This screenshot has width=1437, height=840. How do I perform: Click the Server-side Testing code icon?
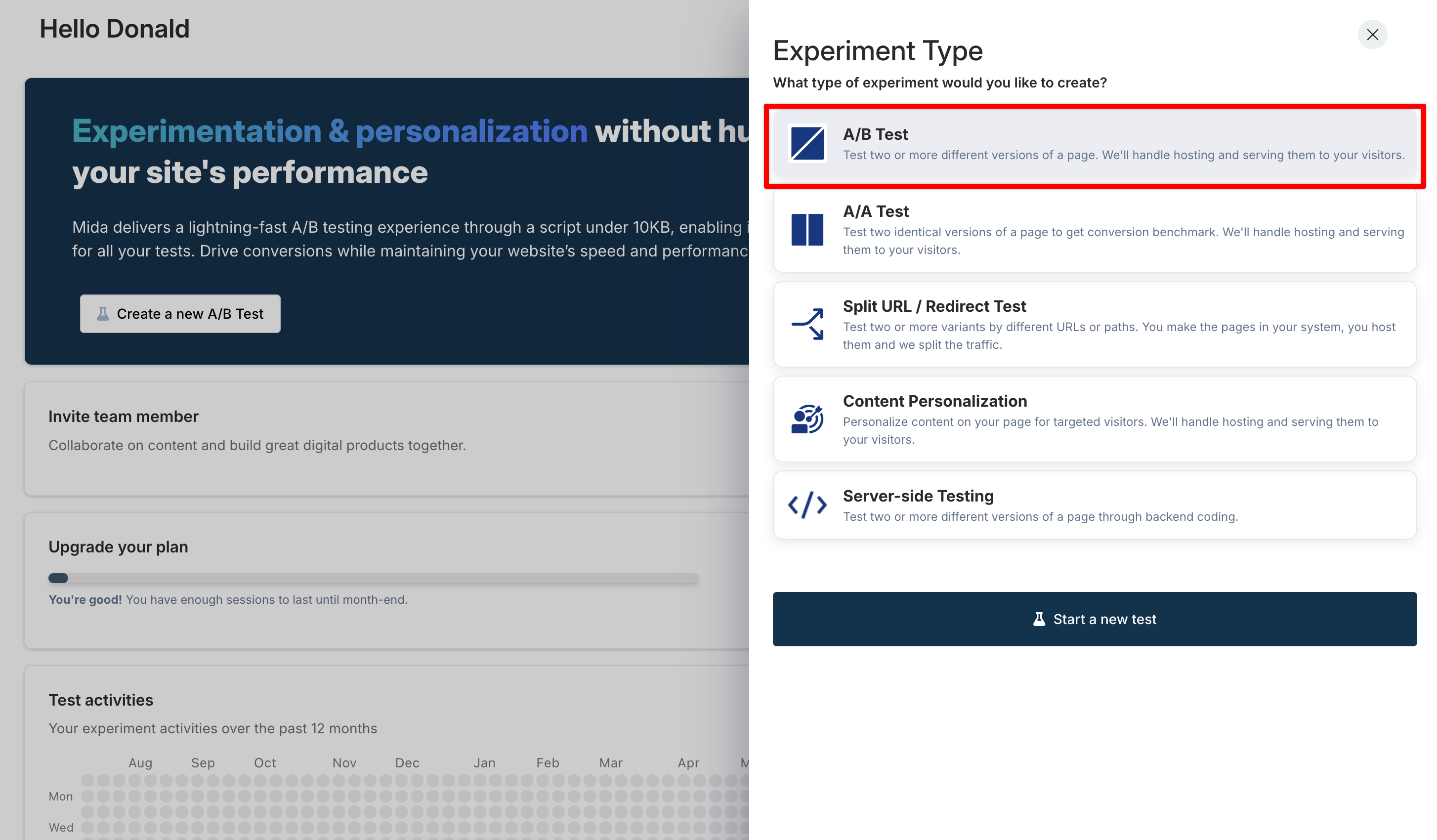click(807, 505)
